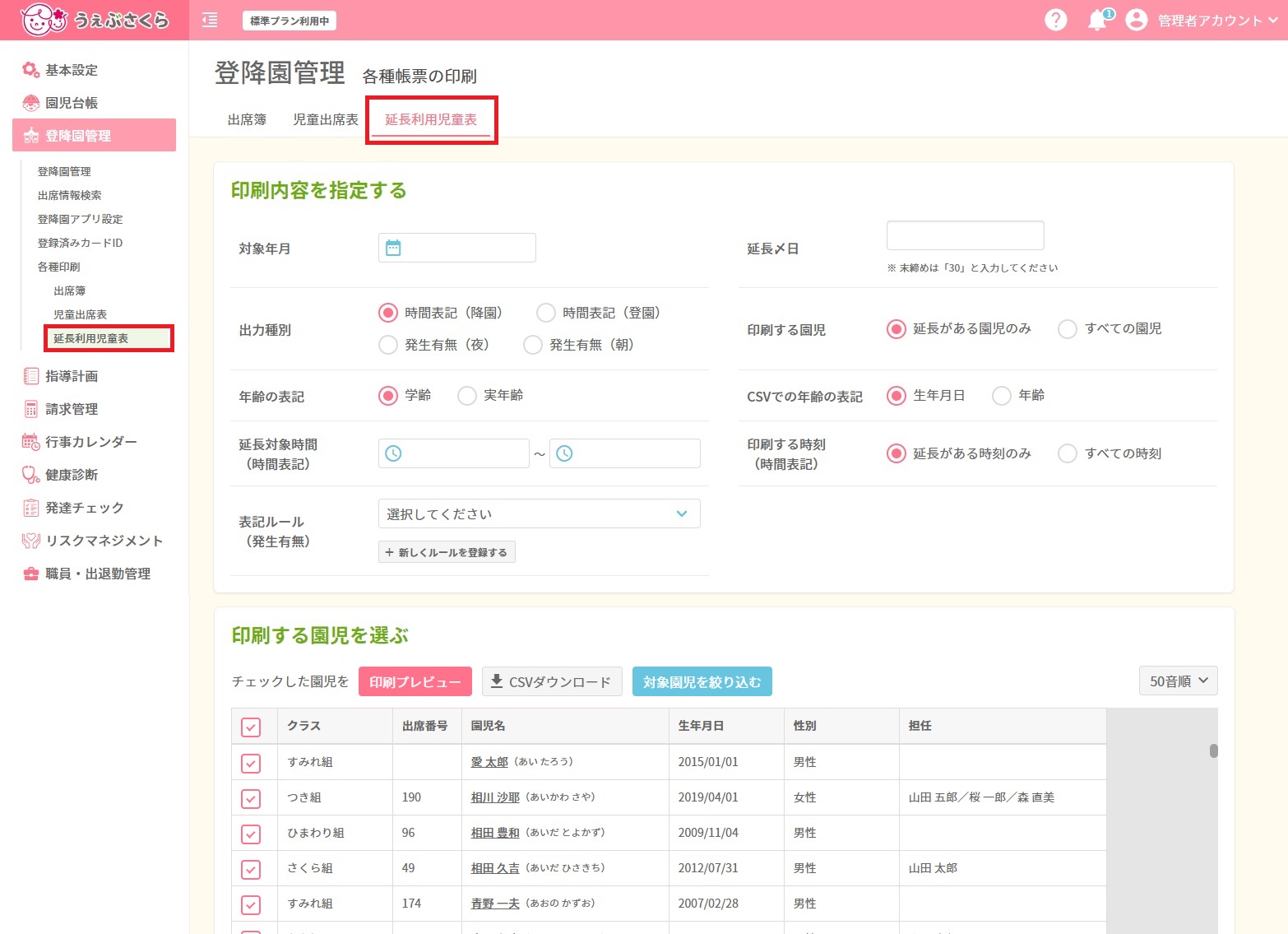The width and height of the screenshot is (1288, 934).
Task: Click 新しくルールを登録する button
Action: tap(447, 552)
